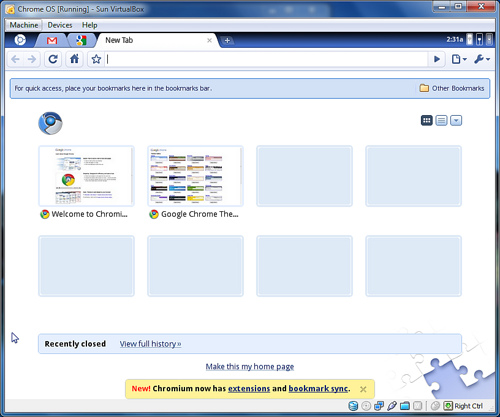The width and height of the screenshot is (500, 417).
Task: Open the Welcome to Chromium thumbnail
Action: (86, 176)
